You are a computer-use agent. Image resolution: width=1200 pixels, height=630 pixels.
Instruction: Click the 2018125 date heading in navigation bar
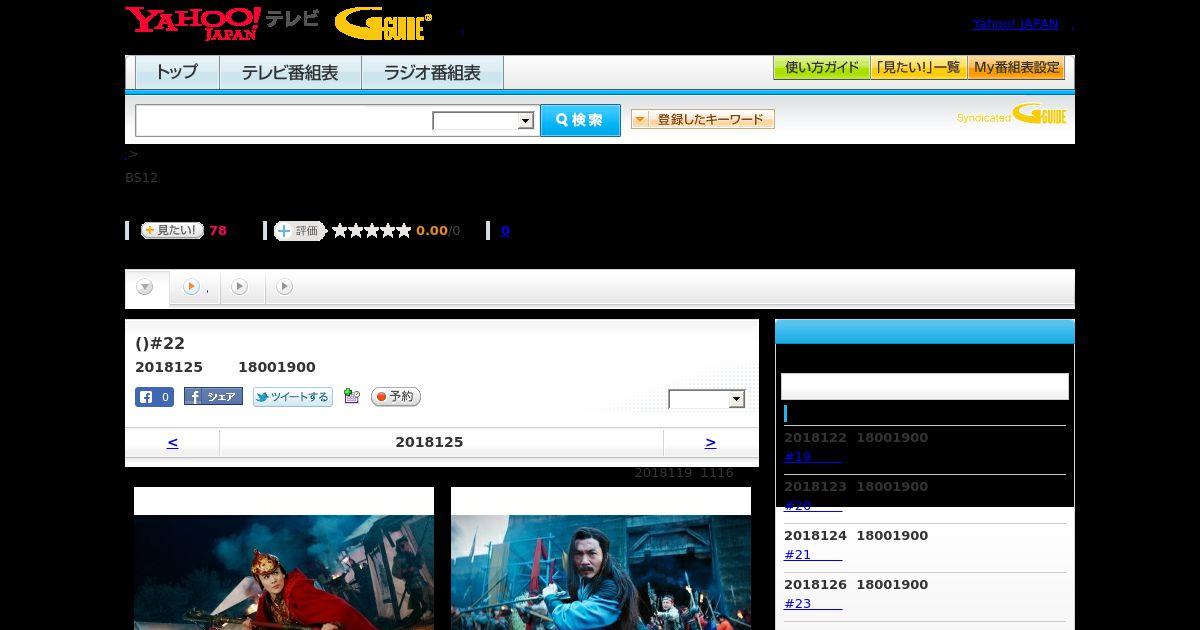(x=429, y=442)
